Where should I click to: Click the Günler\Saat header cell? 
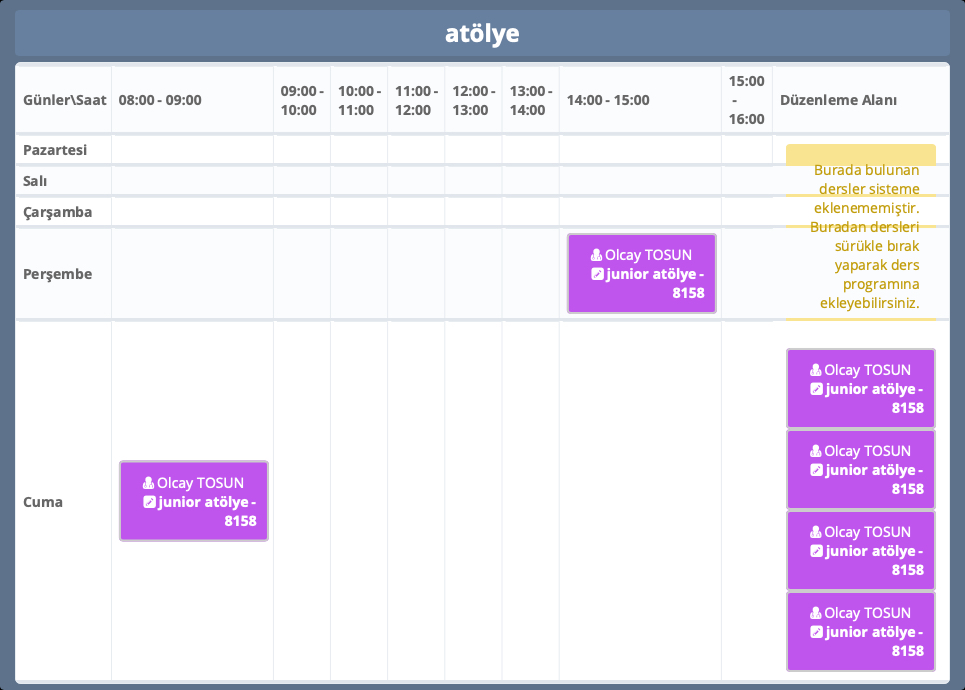[64, 100]
